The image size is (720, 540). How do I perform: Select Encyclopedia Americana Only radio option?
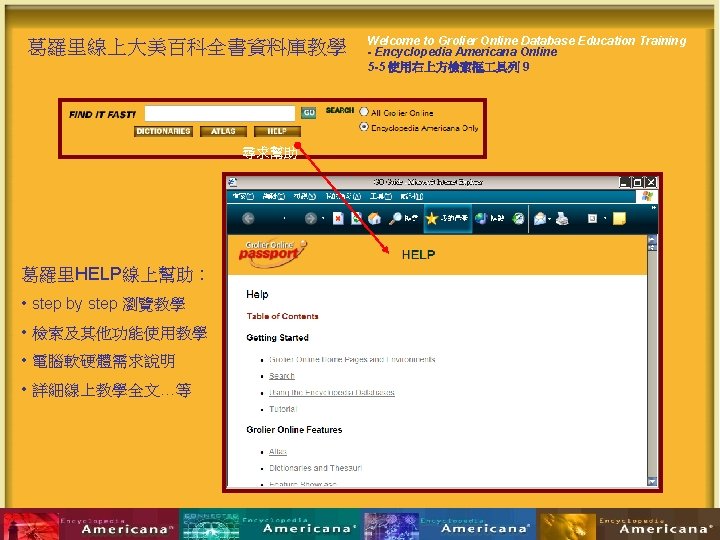(364, 127)
